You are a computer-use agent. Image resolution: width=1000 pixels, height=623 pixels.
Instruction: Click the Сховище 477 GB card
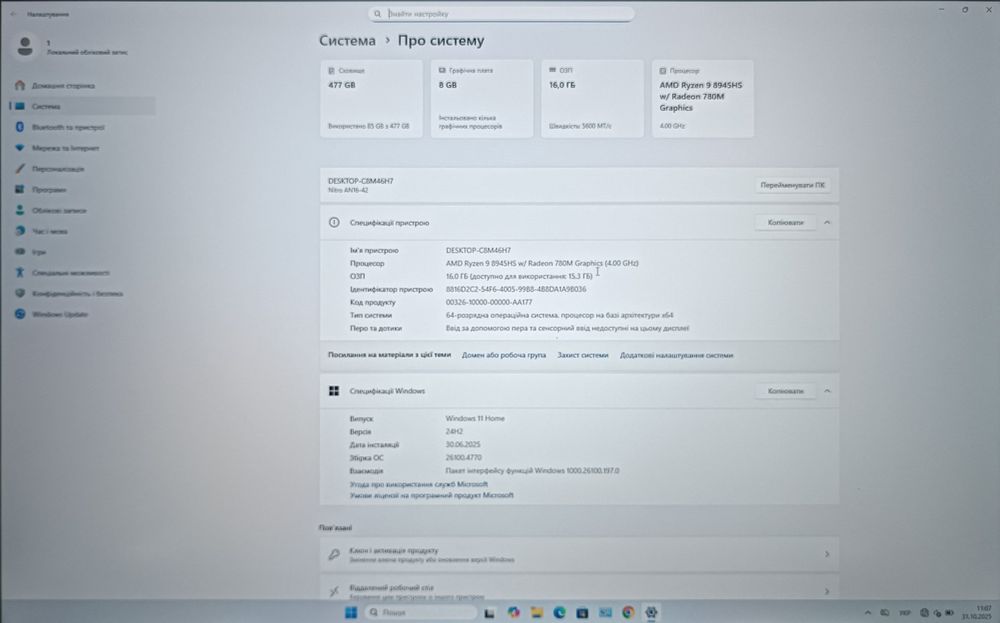(x=371, y=99)
